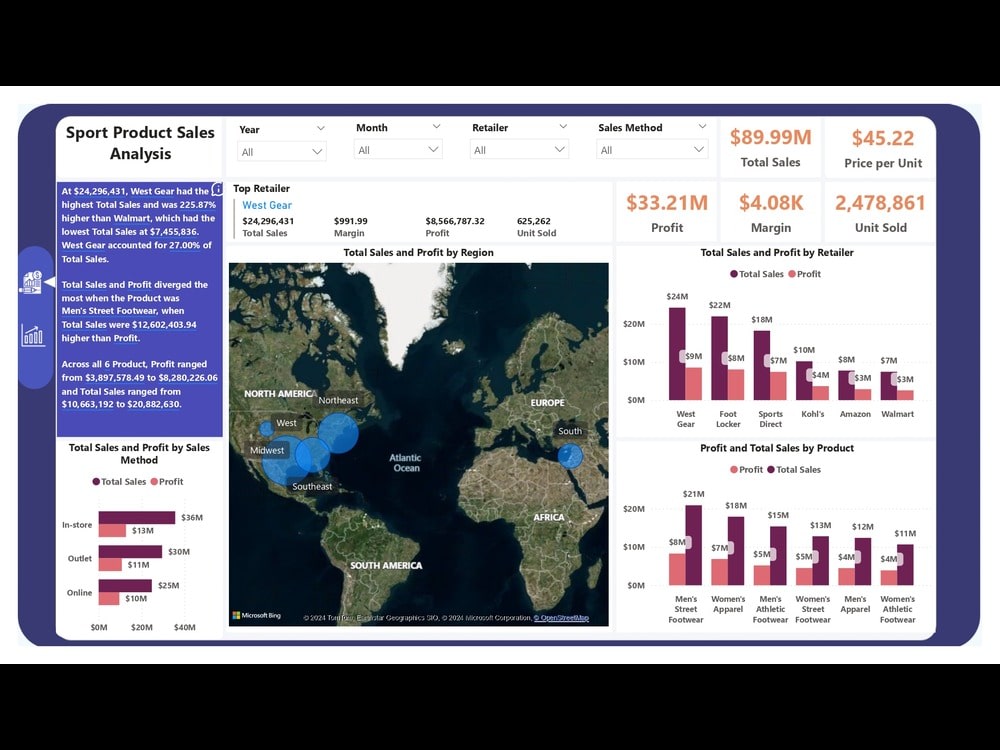The width and height of the screenshot is (1000, 750).
Task: Select the sales analysis icon in left sidebar
Action: 33,281
